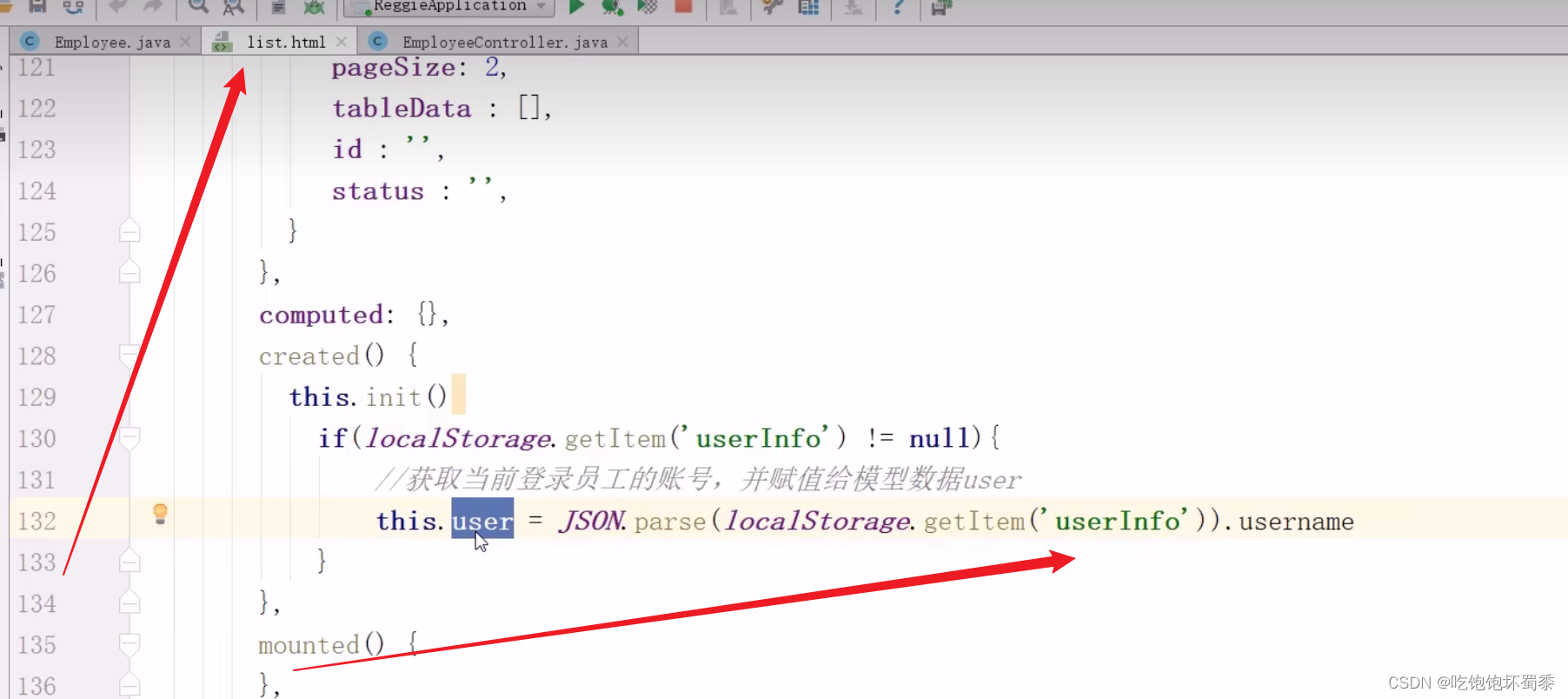Image resolution: width=1568 pixels, height=699 pixels.
Task: Click the 'id' property on line 123
Action: [x=347, y=150]
